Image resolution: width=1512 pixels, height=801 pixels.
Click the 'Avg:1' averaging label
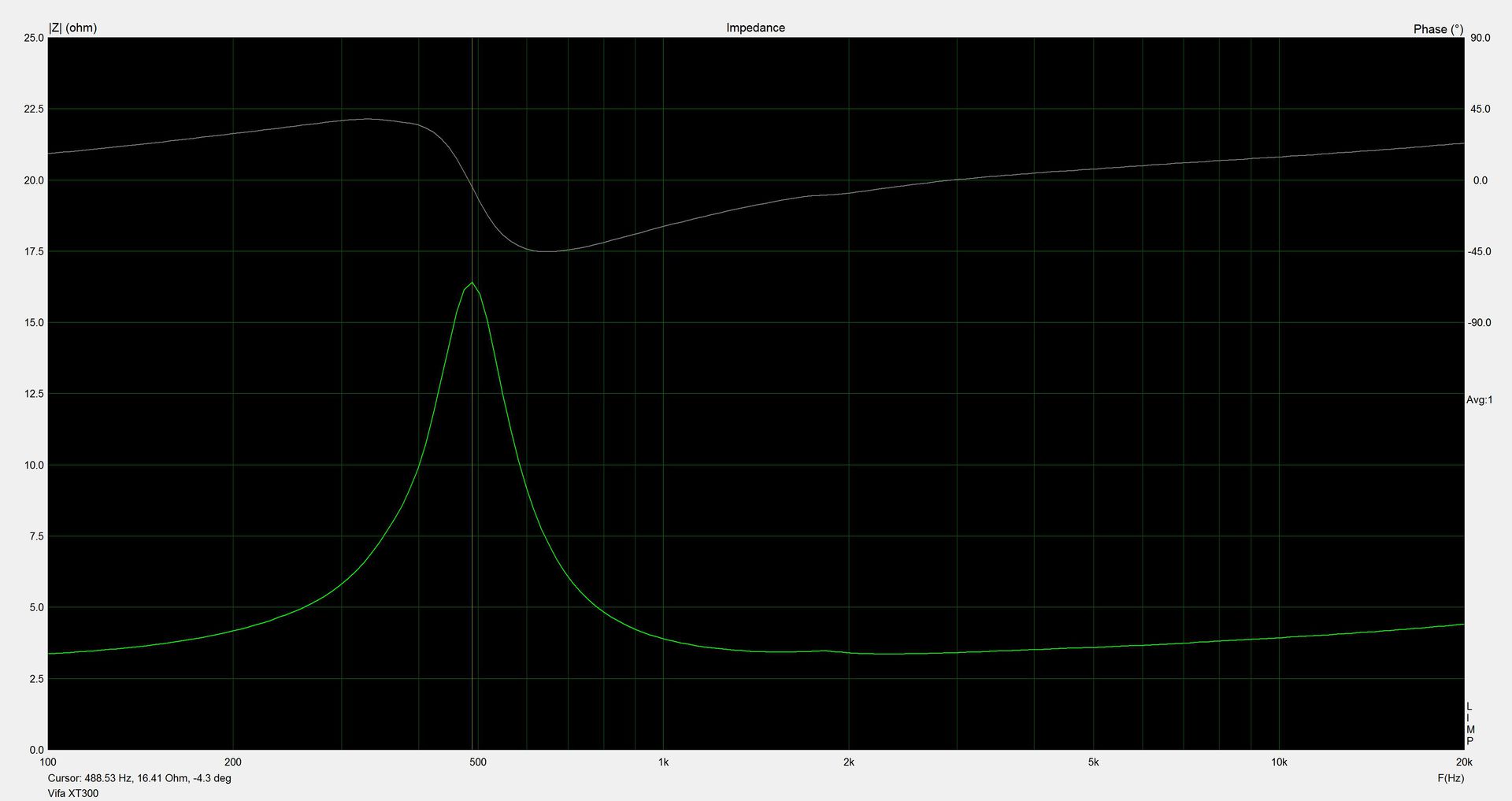[1479, 400]
